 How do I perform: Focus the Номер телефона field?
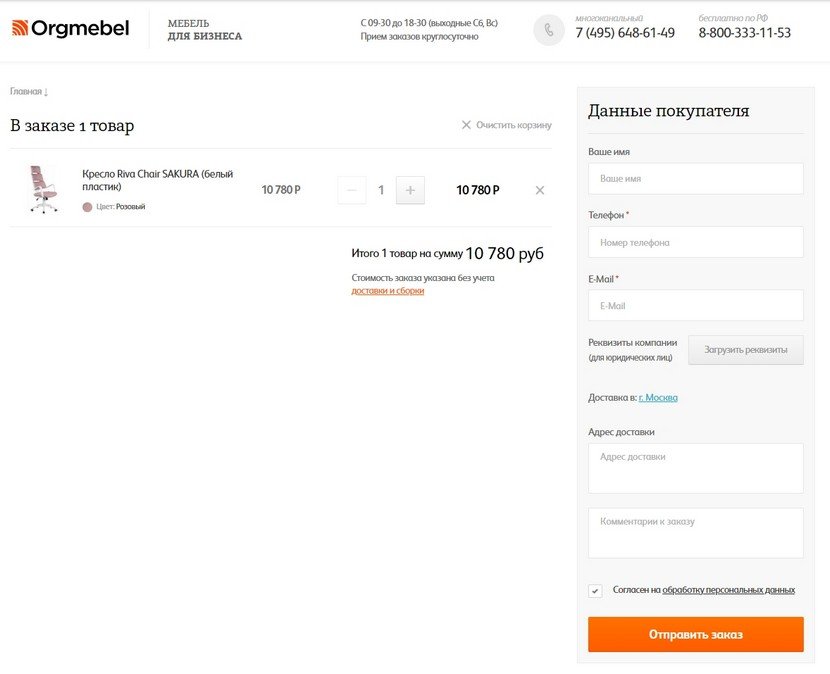pyautogui.click(x=696, y=242)
